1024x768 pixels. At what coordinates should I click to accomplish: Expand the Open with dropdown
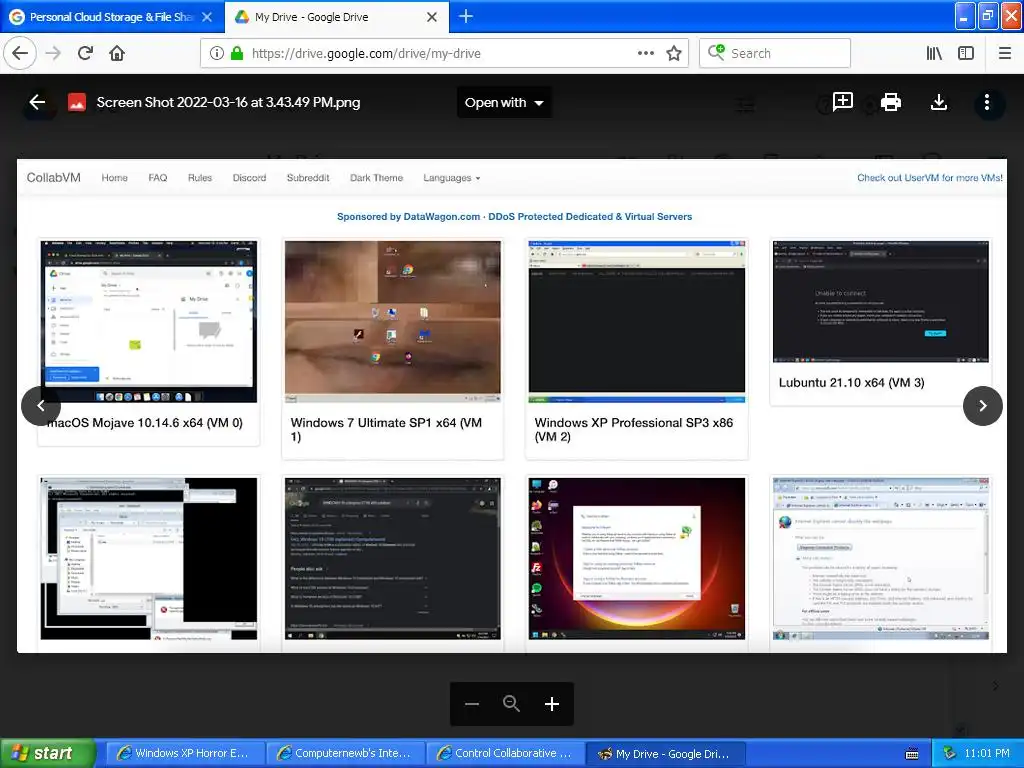click(x=504, y=103)
